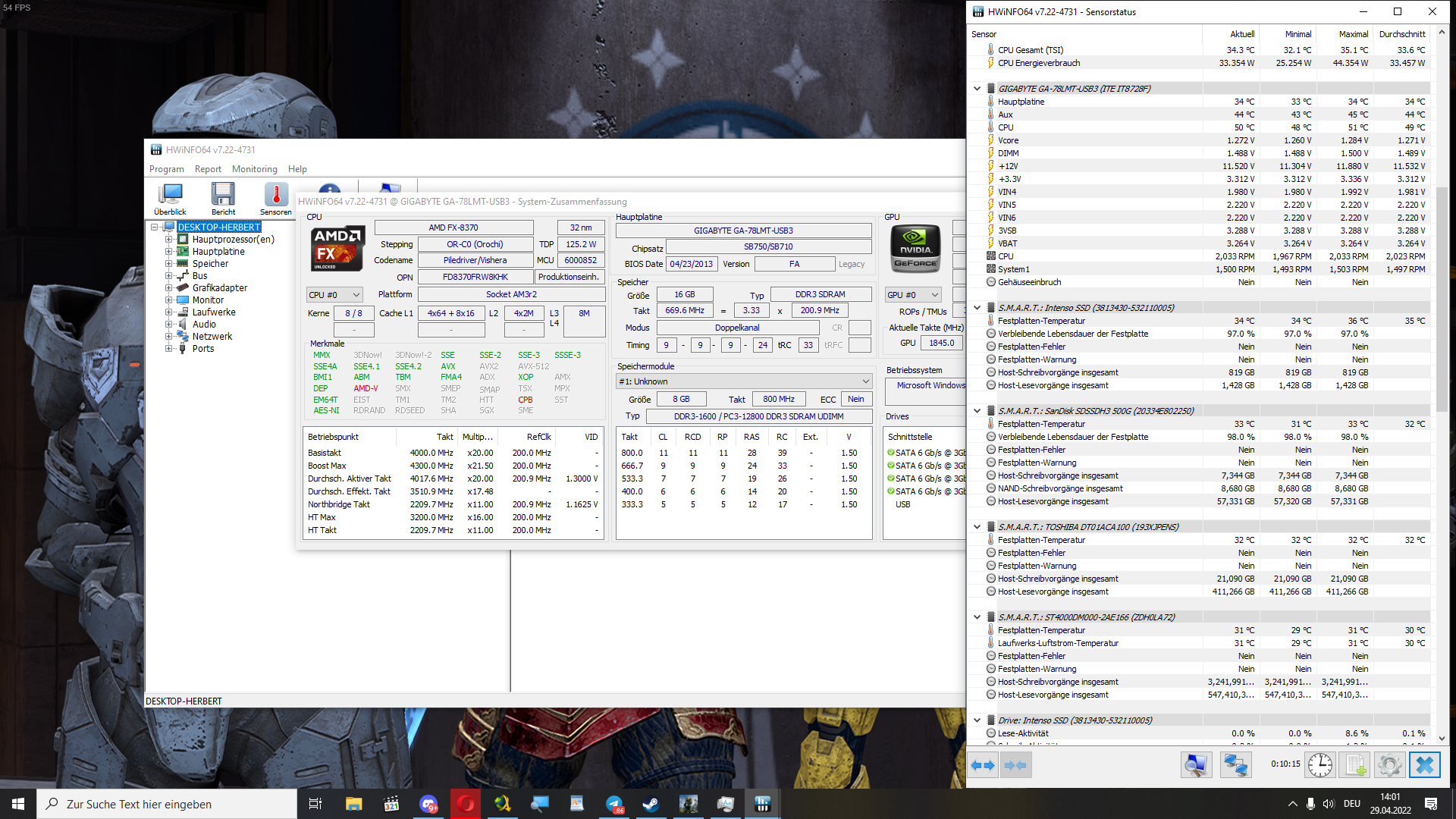Open sensor settings gear icon
Image resolution: width=1456 pixels, height=819 pixels.
tap(1389, 765)
